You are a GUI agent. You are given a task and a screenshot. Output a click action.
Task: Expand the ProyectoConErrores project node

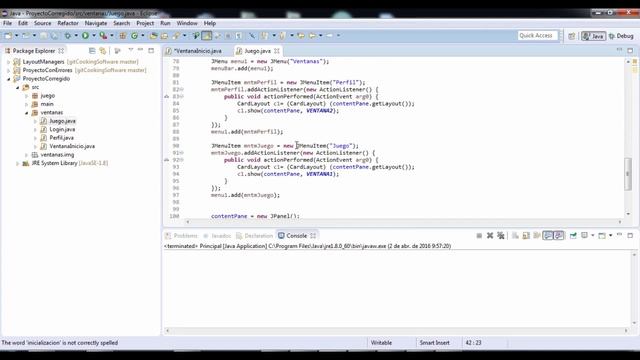point(9,70)
